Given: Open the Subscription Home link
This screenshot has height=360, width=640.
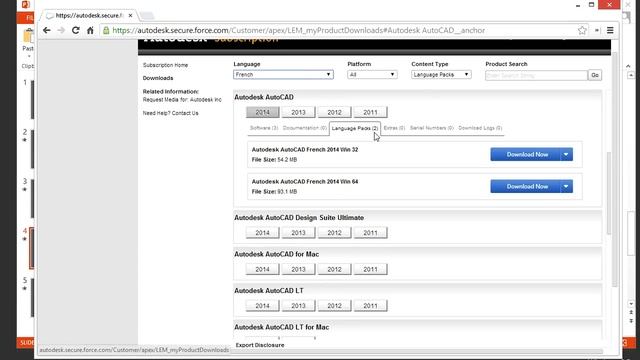Looking at the screenshot, I should coord(165,65).
